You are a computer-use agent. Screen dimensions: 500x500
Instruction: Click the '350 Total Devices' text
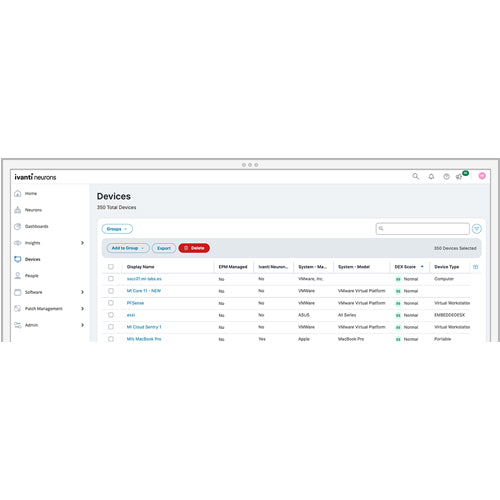point(116,207)
